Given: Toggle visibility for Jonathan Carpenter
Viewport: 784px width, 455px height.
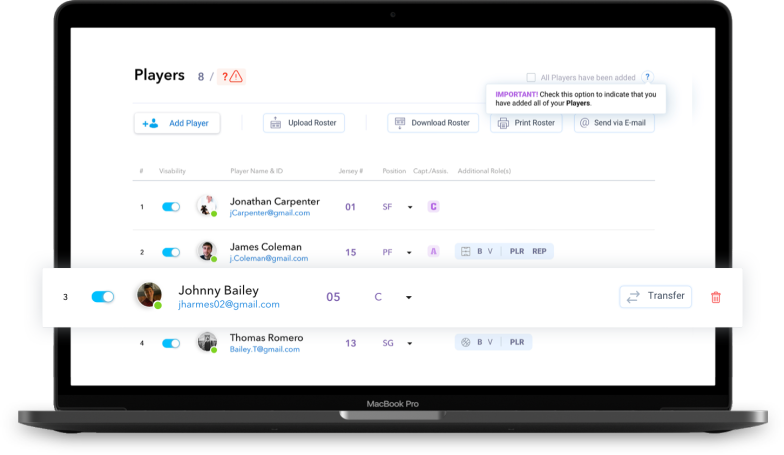Looking at the screenshot, I should point(171,207).
